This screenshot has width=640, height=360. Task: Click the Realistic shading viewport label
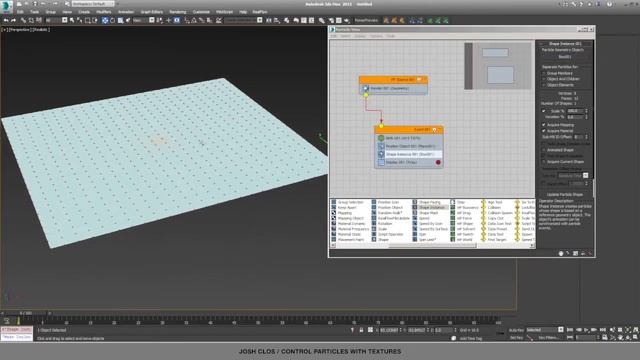[x=41, y=30]
